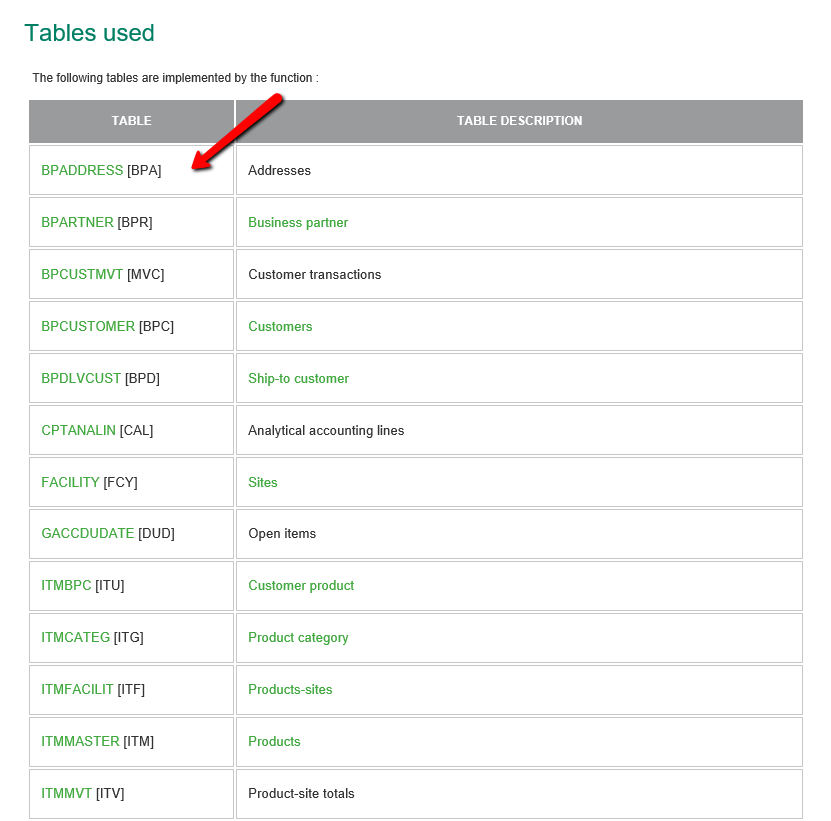
Task: Click the FACILITY table link
Action: [70, 483]
